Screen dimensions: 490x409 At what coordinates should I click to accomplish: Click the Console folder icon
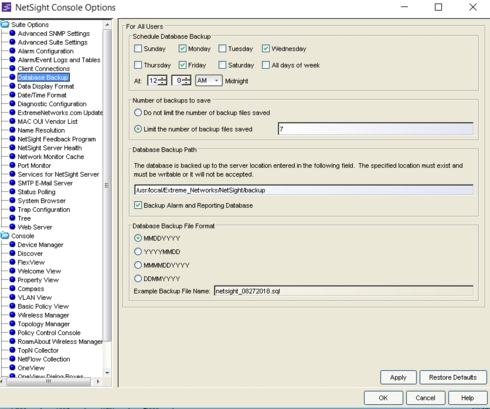(x=5, y=236)
